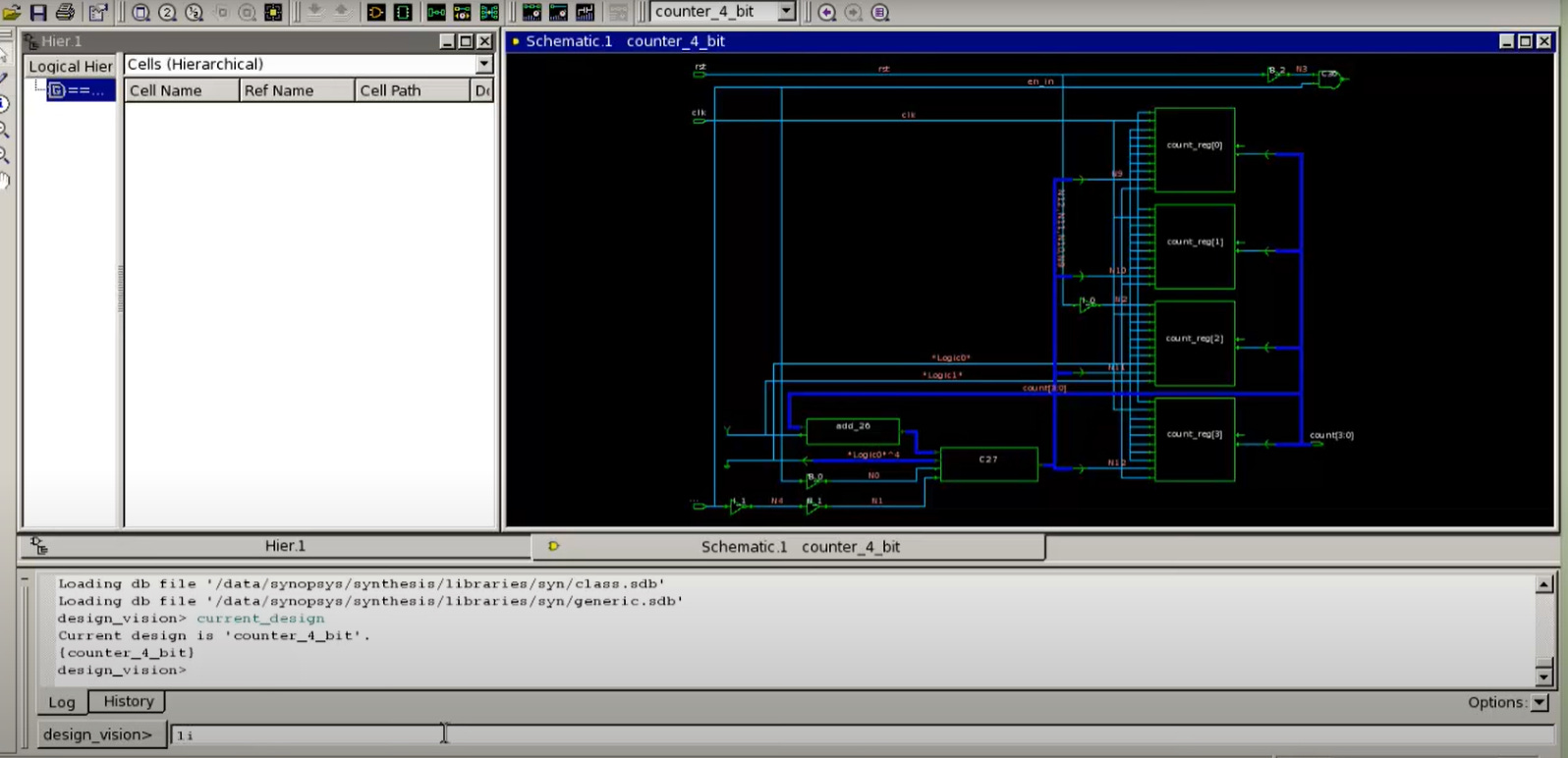The height and width of the screenshot is (758, 1568).
Task: Select the Schematic.1 counter_4_bit window tab
Action: coord(799,547)
